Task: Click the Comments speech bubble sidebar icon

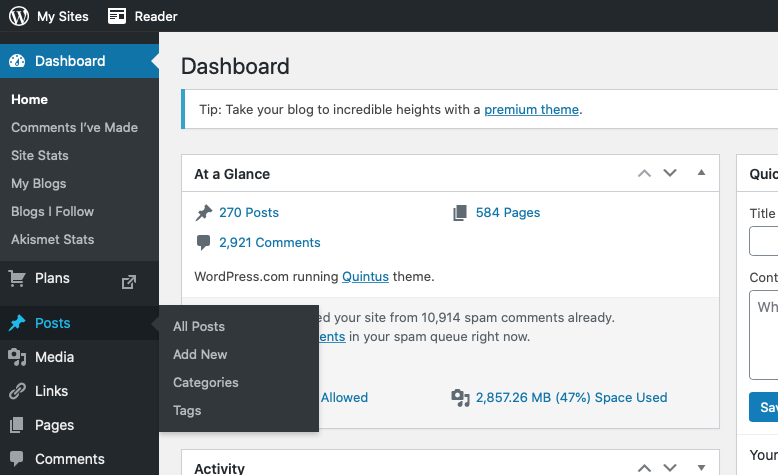Action: point(17,459)
